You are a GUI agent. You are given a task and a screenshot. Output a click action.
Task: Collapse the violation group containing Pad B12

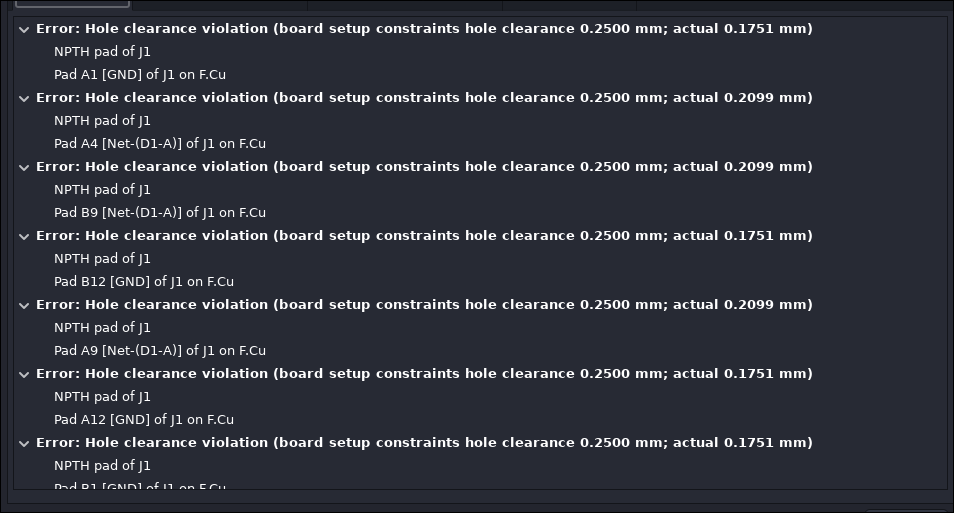[x=24, y=236]
